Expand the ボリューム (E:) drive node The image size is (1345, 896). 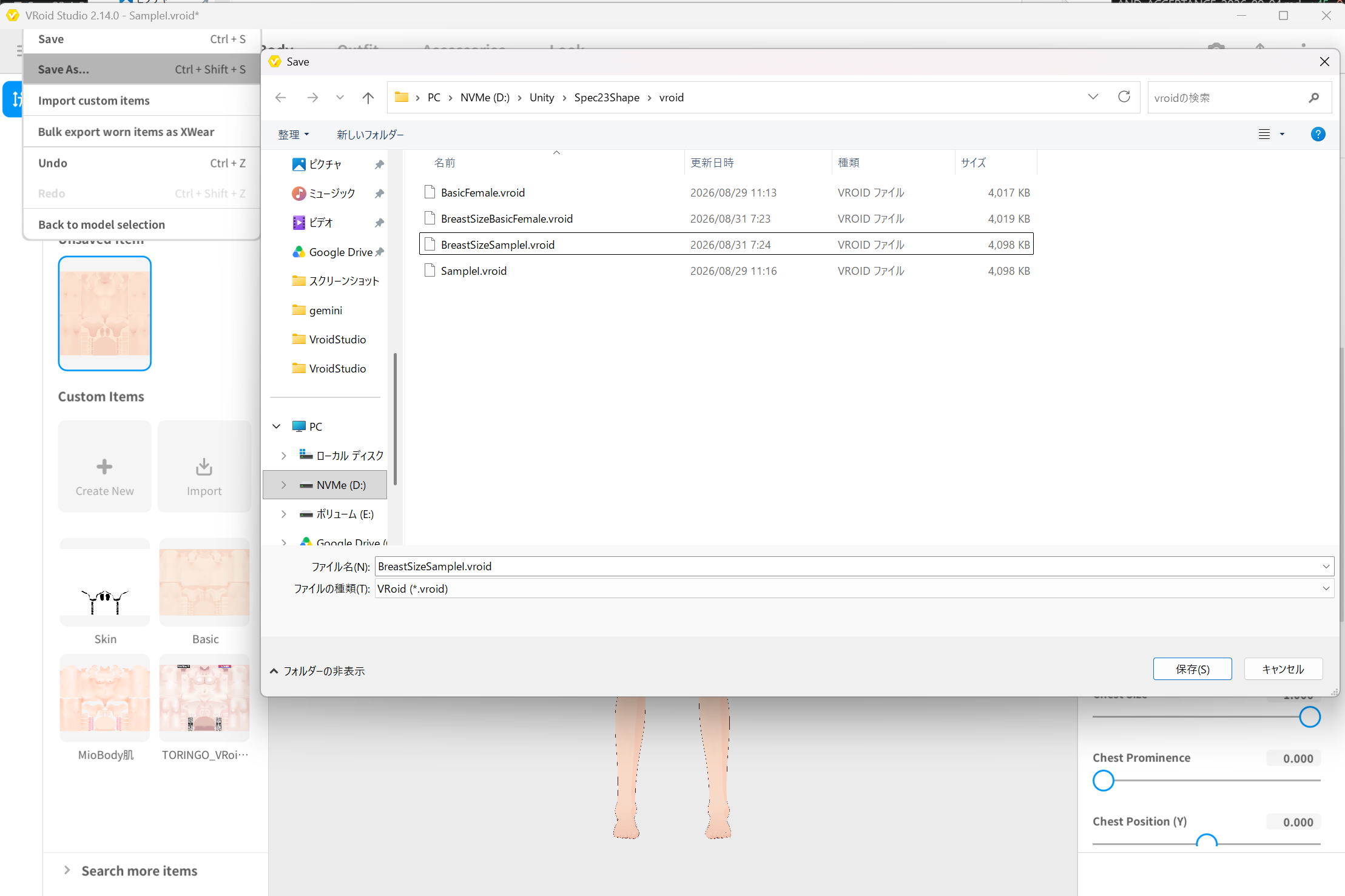(283, 514)
